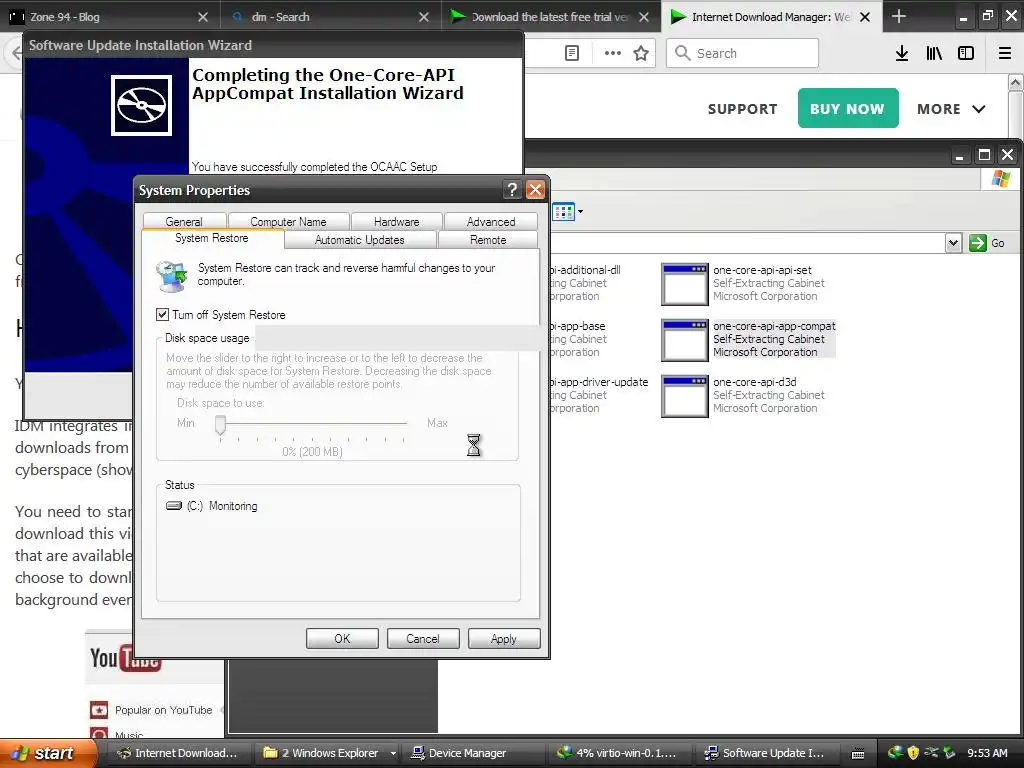Close the dm - Search tab

click(x=424, y=17)
